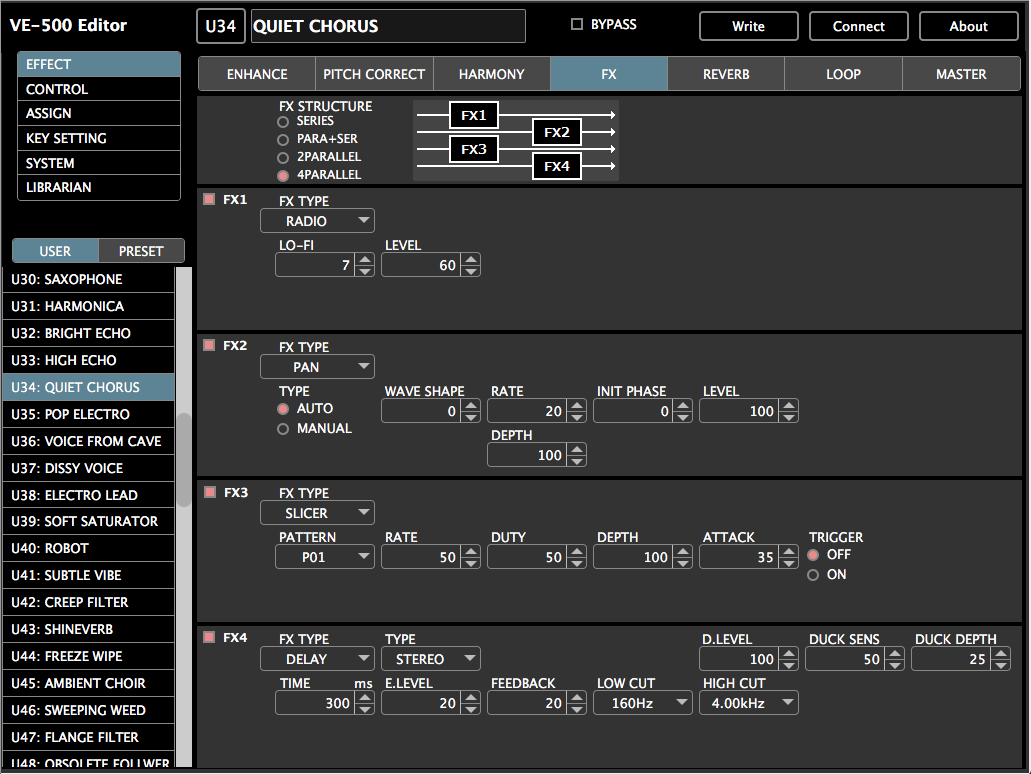The height and width of the screenshot is (774, 1031).
Task: Click the Connect button
Action: (x=858, y=27)
